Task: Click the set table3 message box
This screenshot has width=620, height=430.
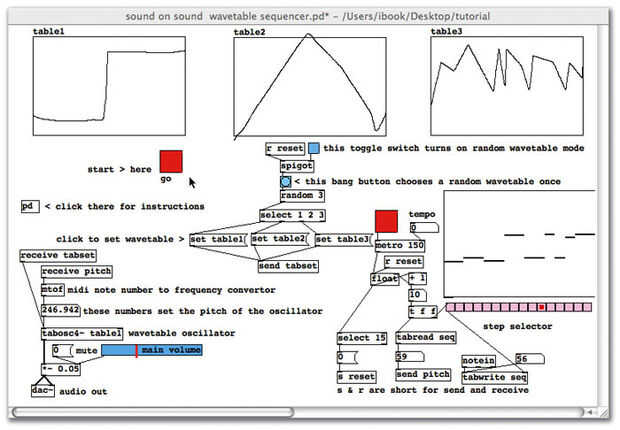Action: coord(344,240)
